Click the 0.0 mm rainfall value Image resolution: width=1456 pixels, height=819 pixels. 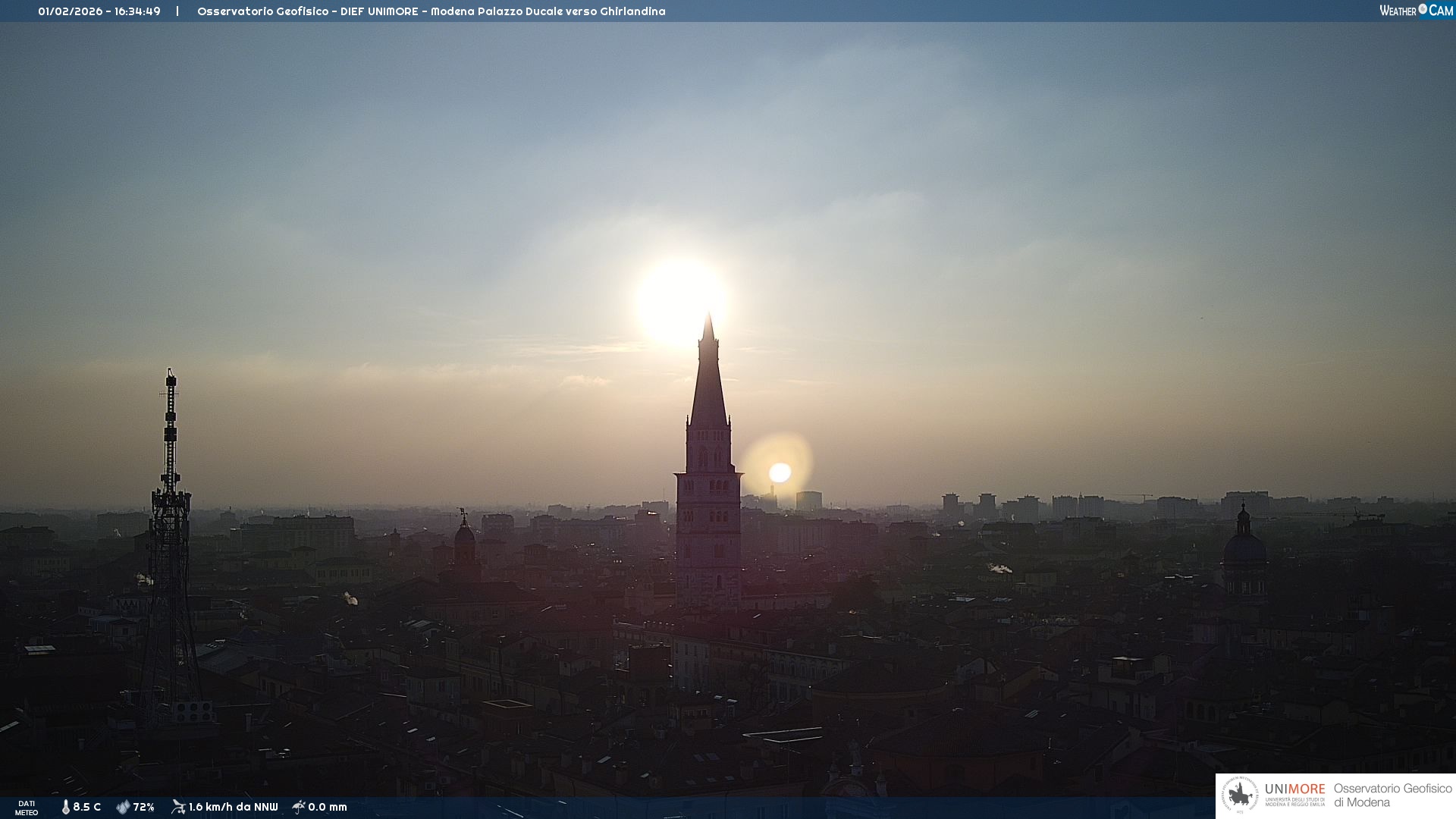[328, 807]
